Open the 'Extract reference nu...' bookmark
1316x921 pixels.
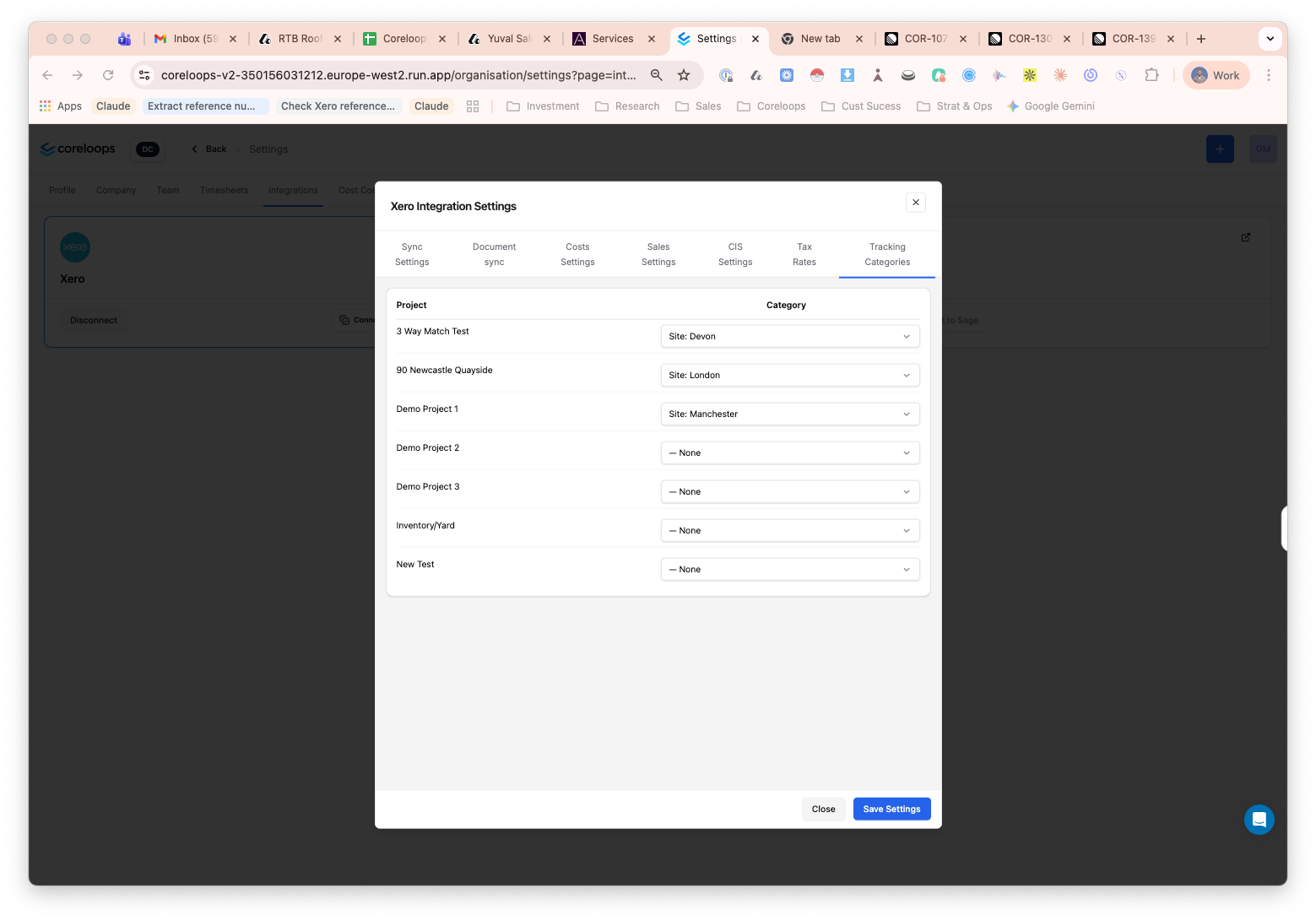[x=205, y=106]
